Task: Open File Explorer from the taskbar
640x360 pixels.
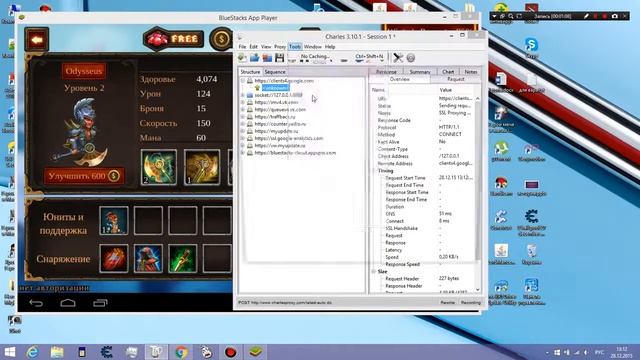Action: (x=57, y=352)
